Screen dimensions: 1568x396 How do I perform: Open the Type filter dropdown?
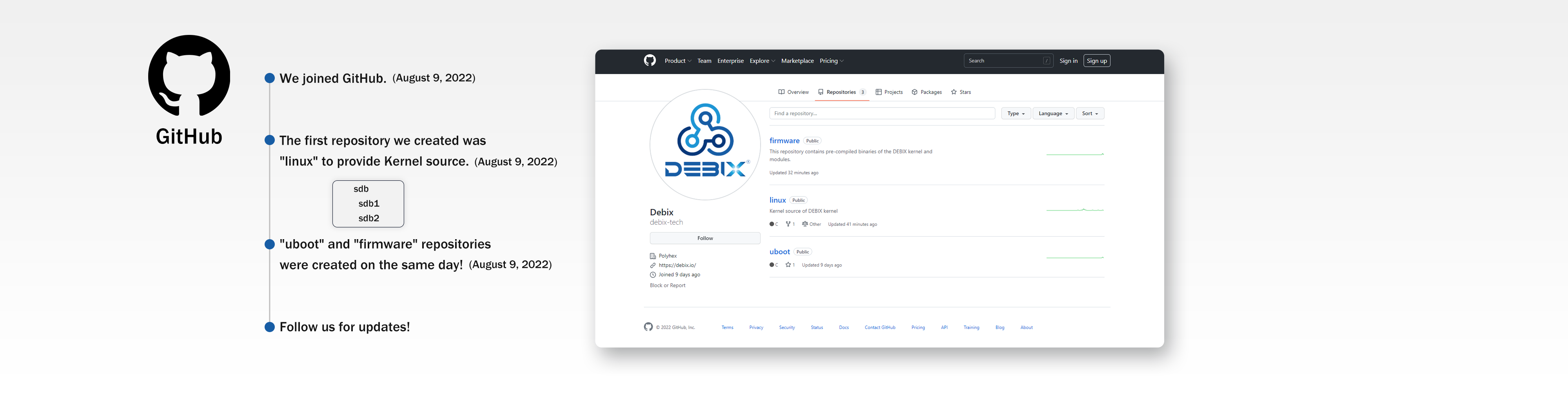point(1016,113)
